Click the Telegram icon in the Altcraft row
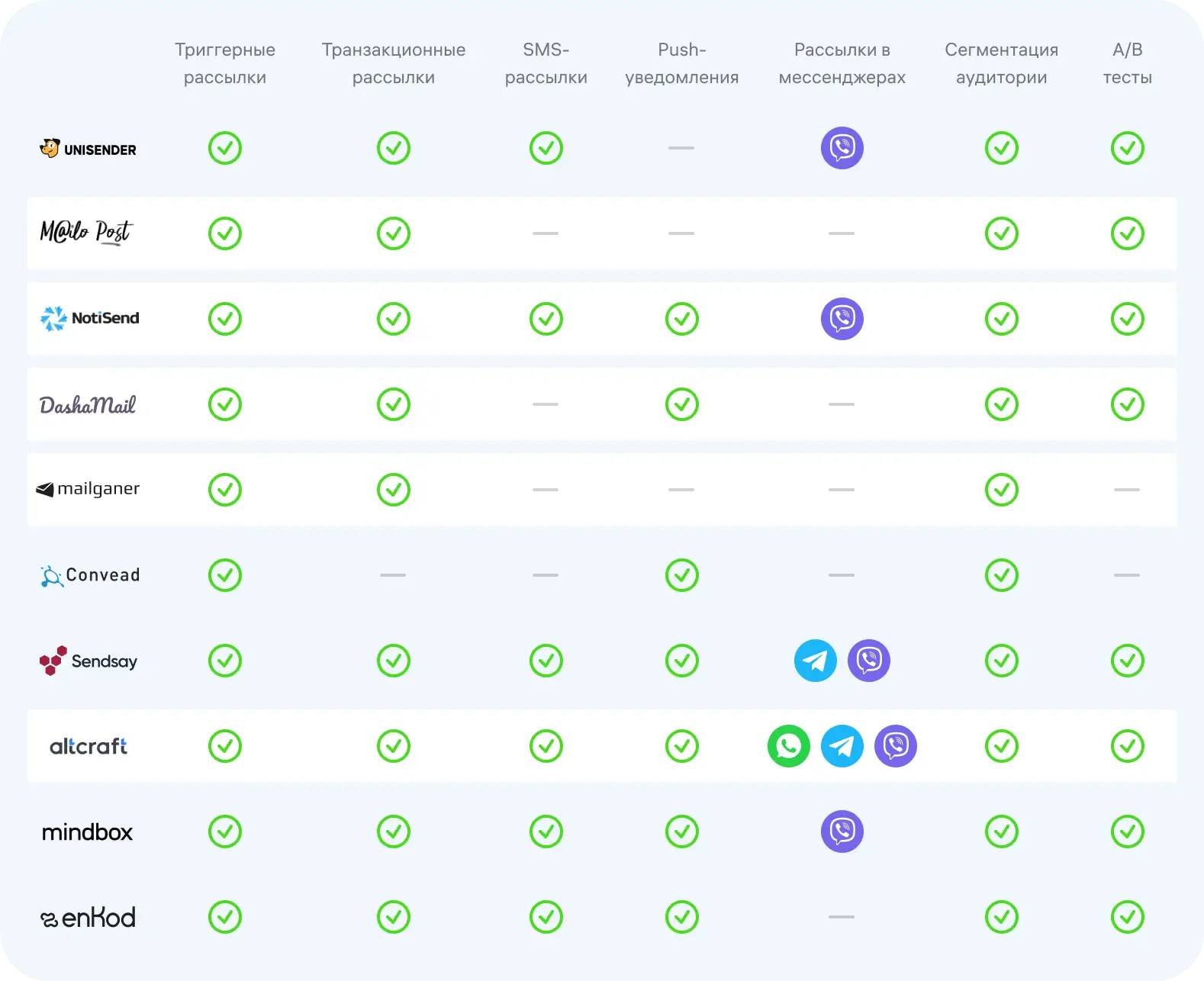This screenshot has width=1204, height=981. (x=842, y=746)
